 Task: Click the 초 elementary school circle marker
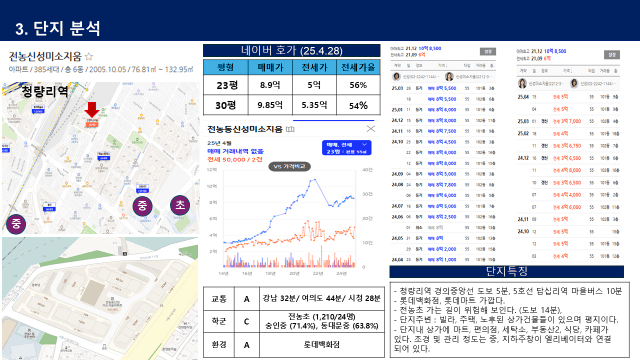point(180,205)
